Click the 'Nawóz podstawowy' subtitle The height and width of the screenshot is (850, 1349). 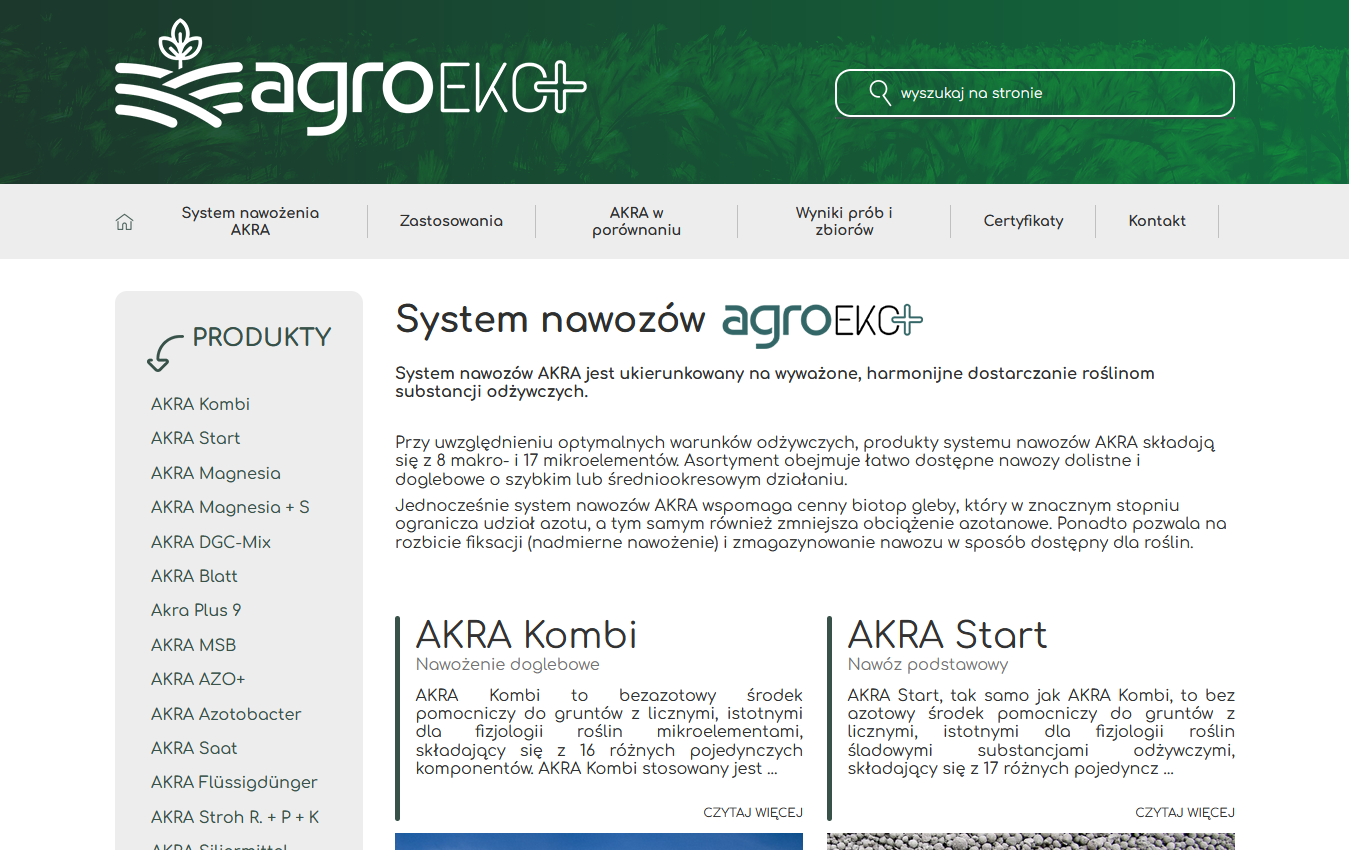click(928, 664)
